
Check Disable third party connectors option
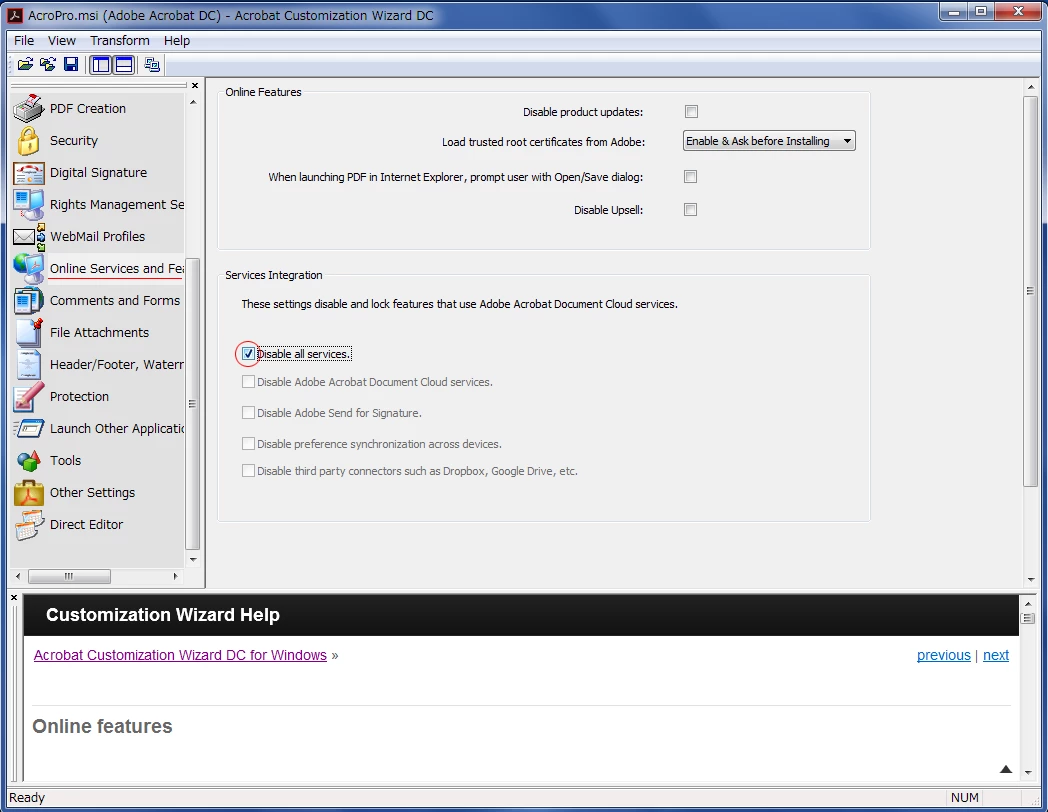coord(248,470)
